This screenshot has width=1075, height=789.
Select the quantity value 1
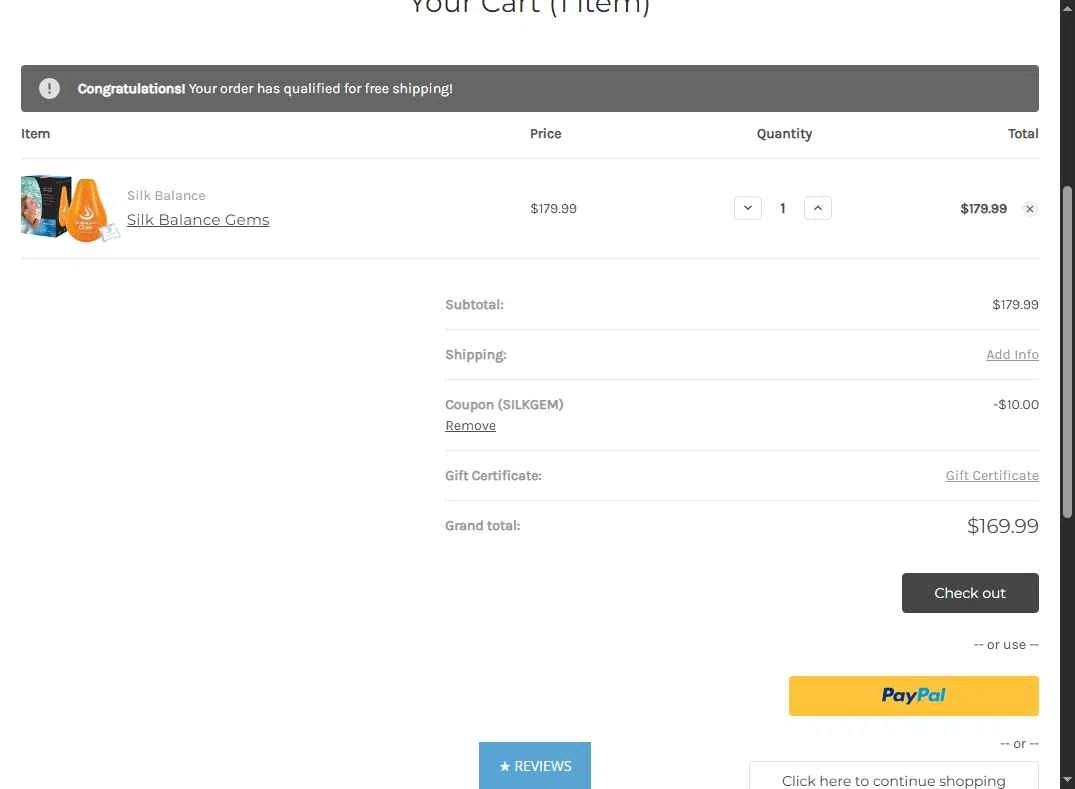pos(782,208)
